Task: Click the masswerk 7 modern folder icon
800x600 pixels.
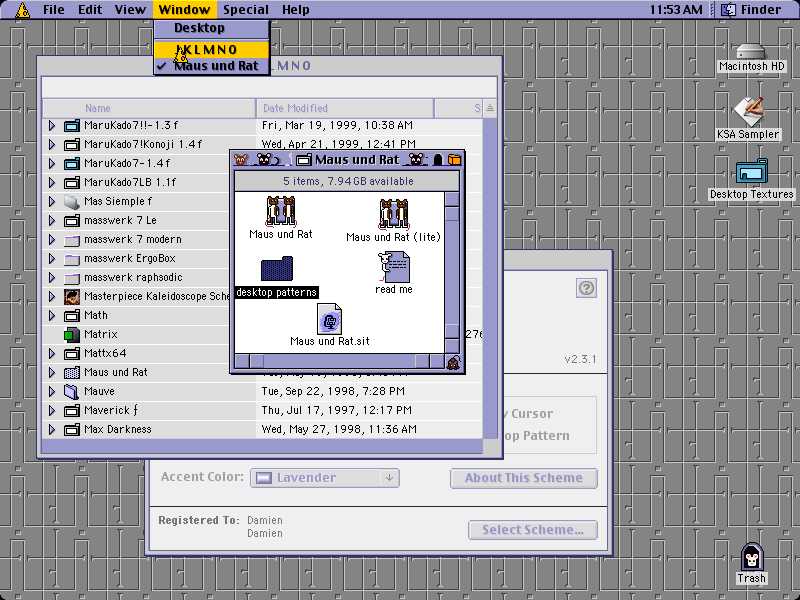Action: pyautogui.click(x=72, y=240)
